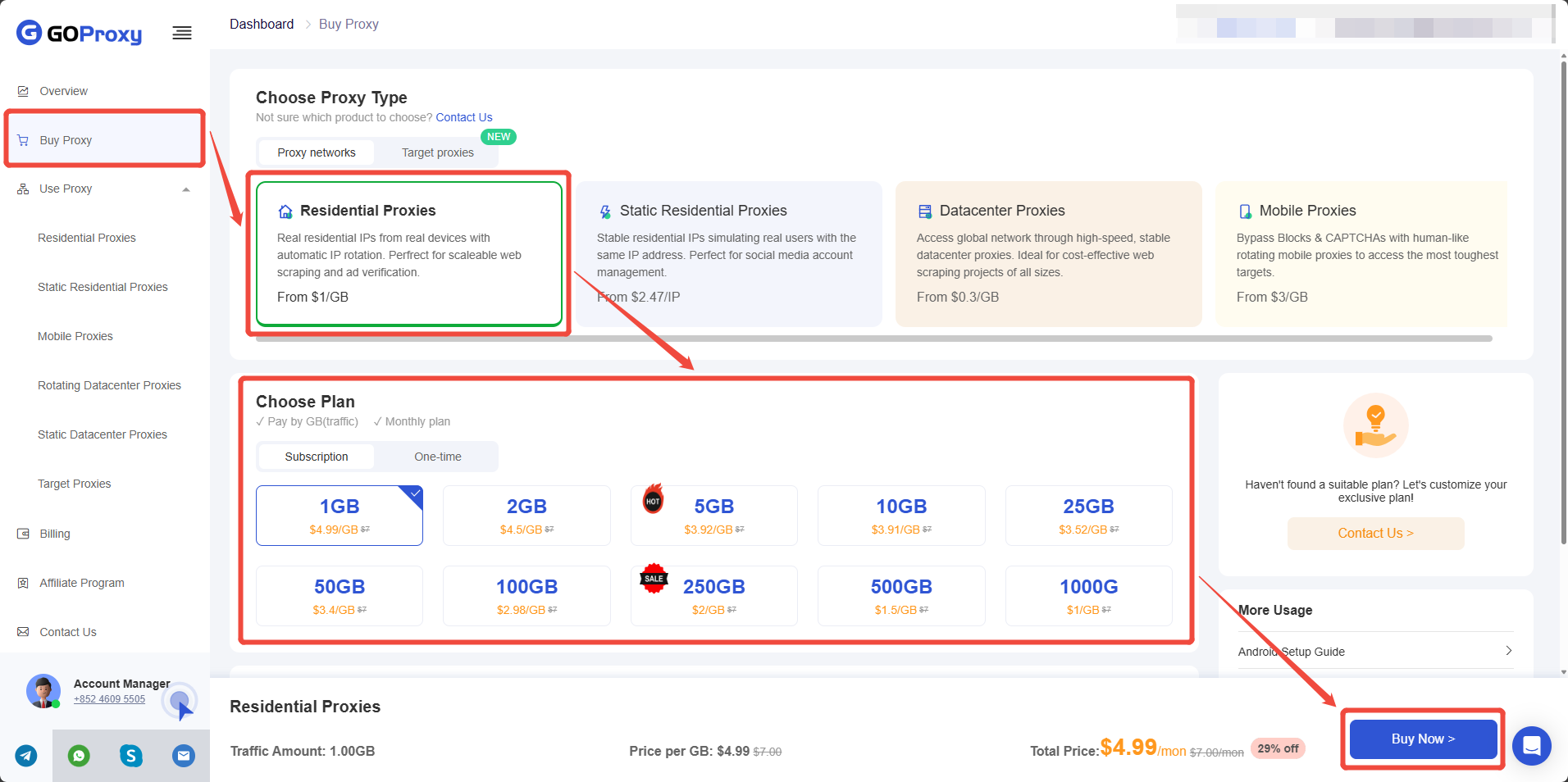Viewport: 1568px width, 782px height.
Task: Open the Android Setup Guide link
Action: (1375, 652)
